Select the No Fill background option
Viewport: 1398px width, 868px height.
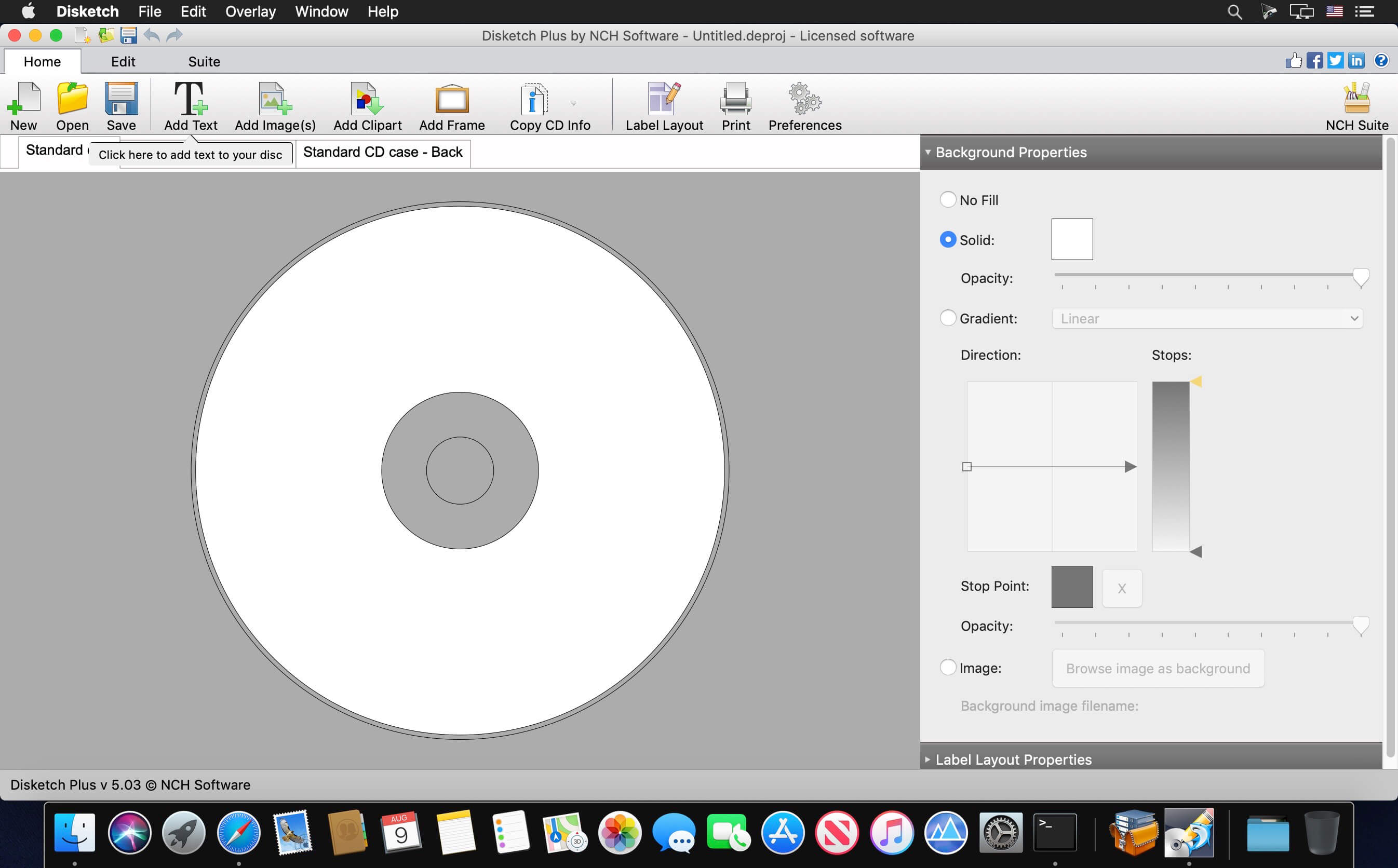tap(948, 200)
